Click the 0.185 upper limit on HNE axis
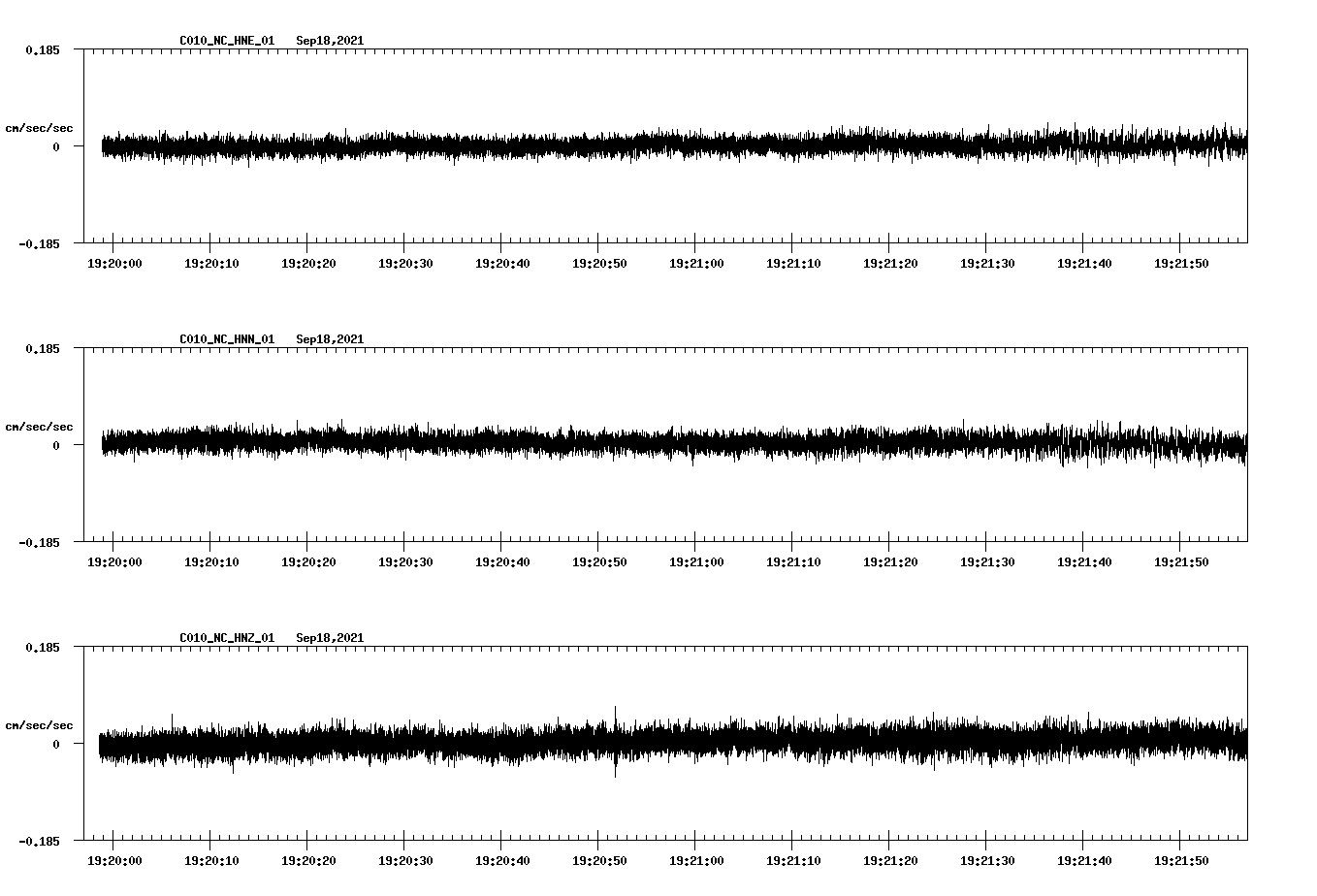This screenshot has height=896, width=1317. [42, 49]
